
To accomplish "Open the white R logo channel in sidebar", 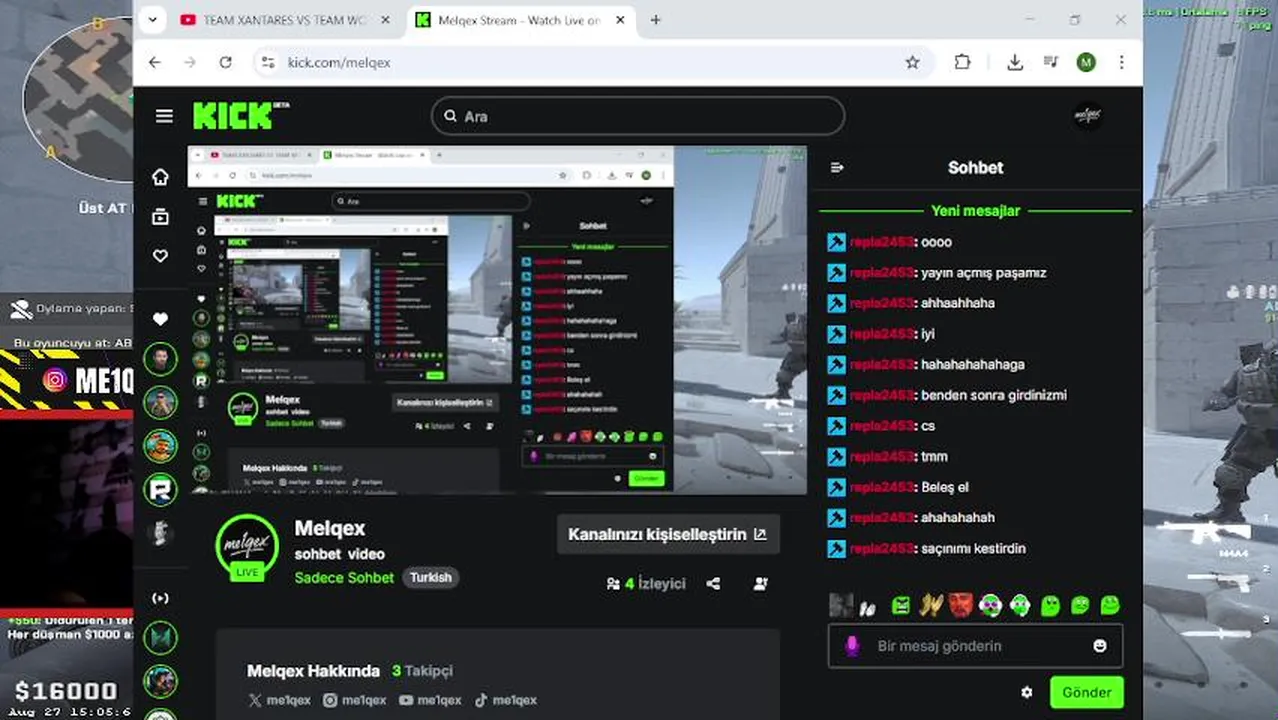I will [160, 489].
